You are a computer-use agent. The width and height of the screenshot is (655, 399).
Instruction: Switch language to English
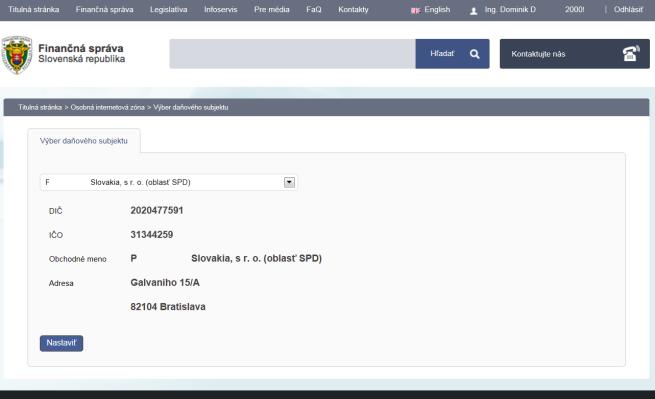pyautogui.click(x=437, y=10)
